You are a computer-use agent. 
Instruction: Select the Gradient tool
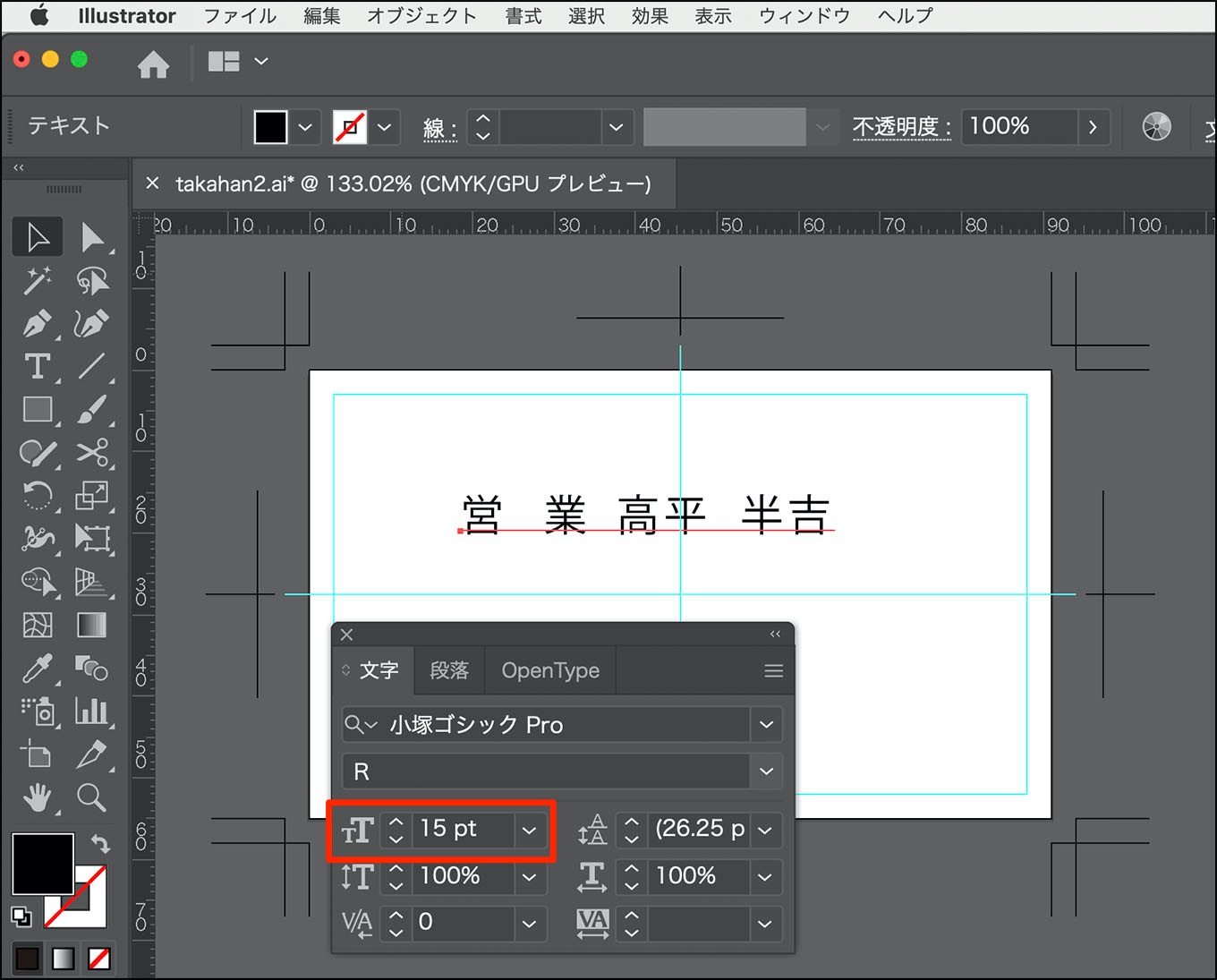point(93,625)
